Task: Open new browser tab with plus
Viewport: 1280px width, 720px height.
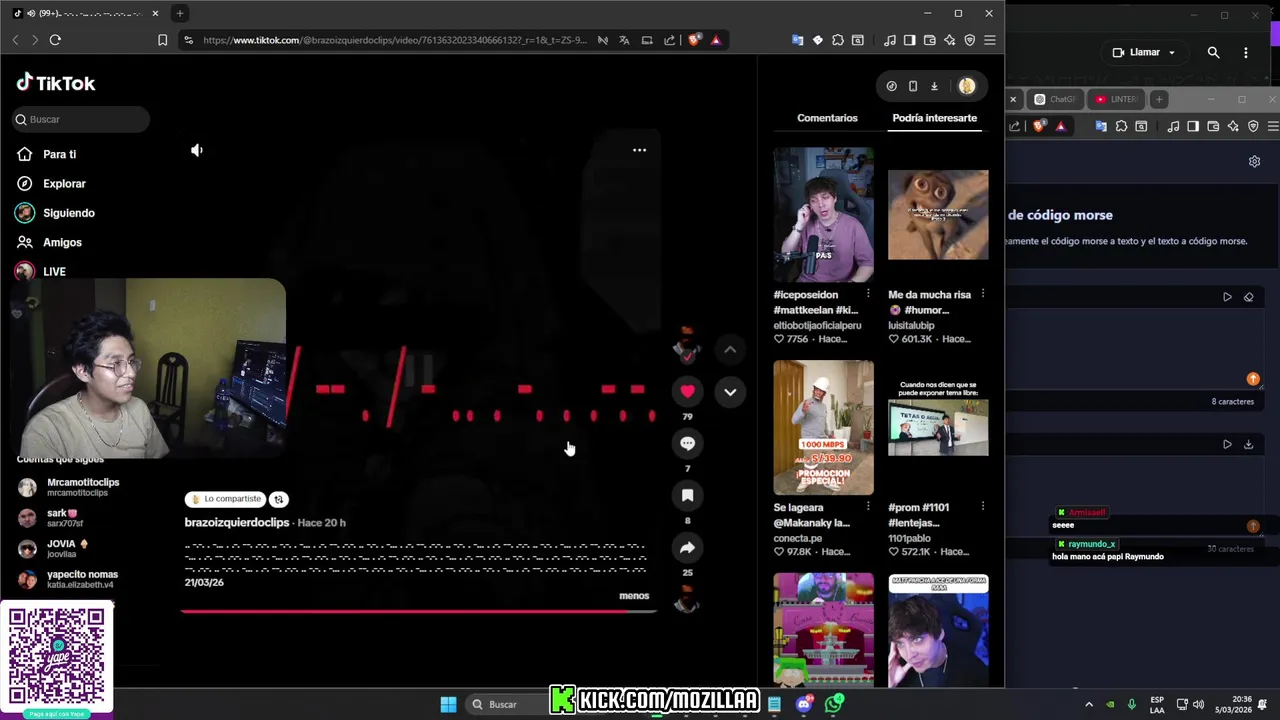Action: [x=180, y=13]
